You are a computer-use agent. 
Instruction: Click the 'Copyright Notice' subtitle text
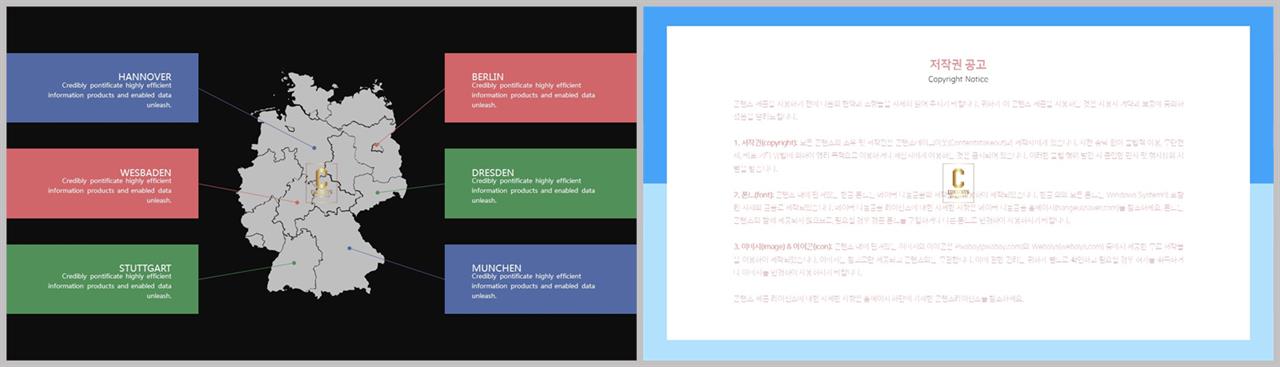coord(958,79)
